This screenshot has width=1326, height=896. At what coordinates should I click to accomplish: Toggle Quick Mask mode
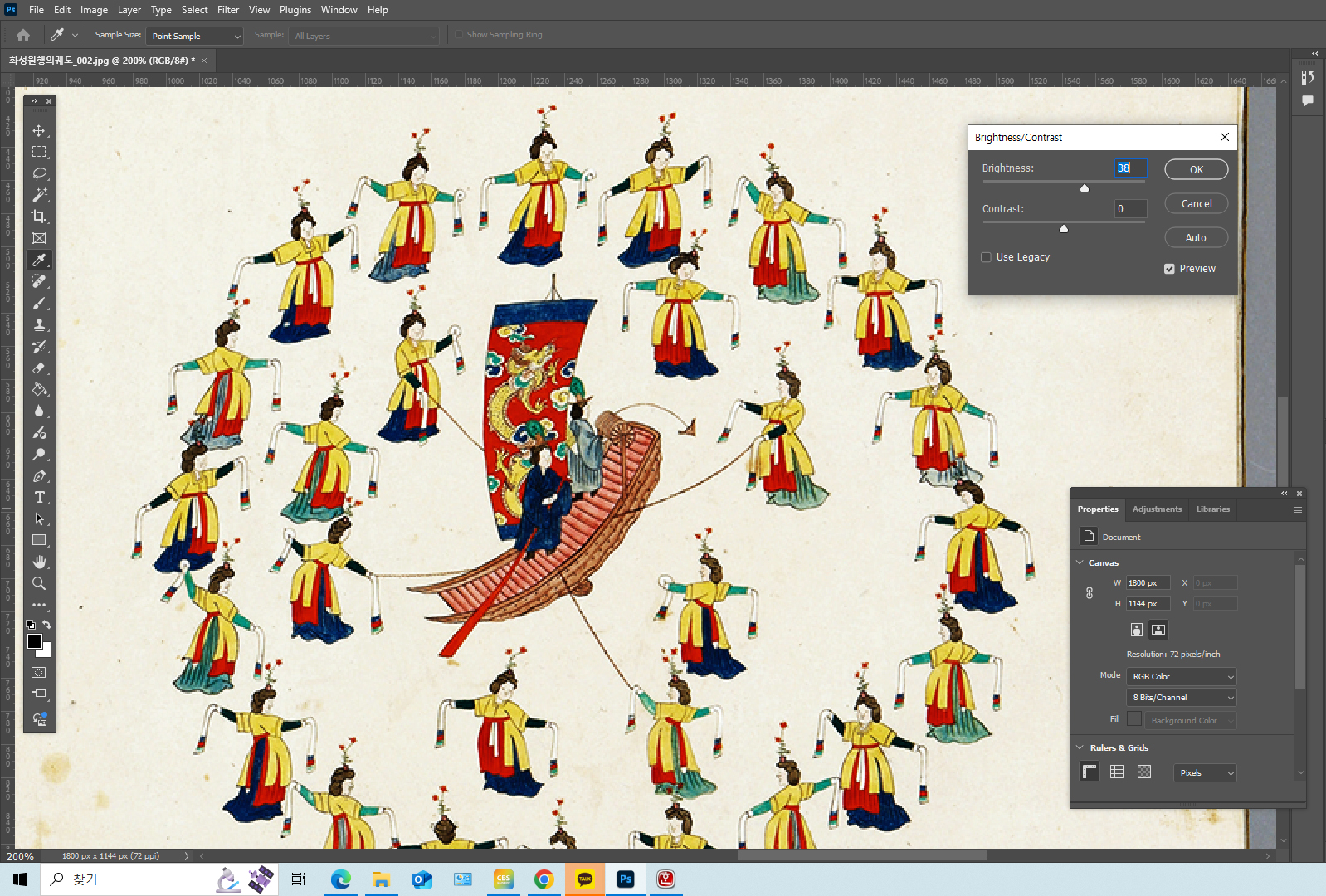(39, 673)
